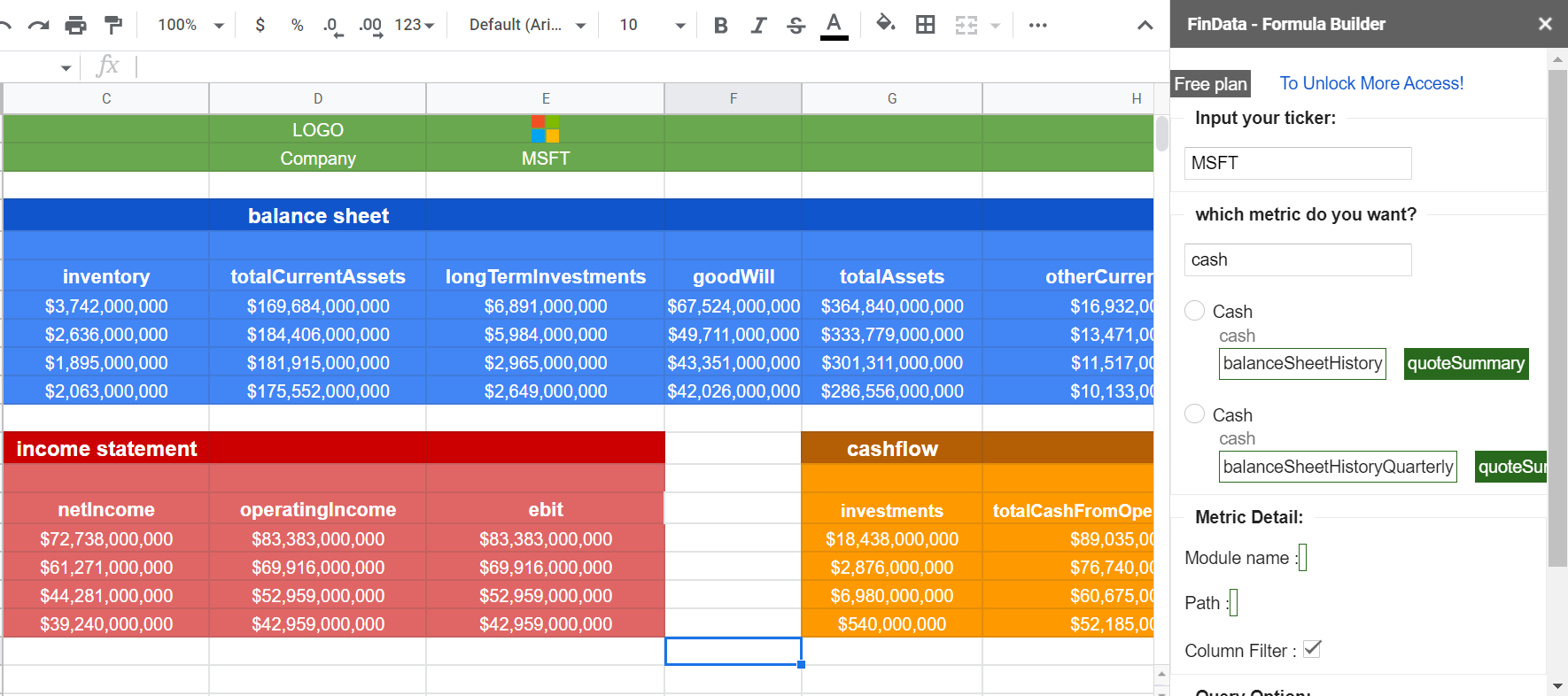
Task: Open the 123 number format dropdown
Action: pos(415,25)
